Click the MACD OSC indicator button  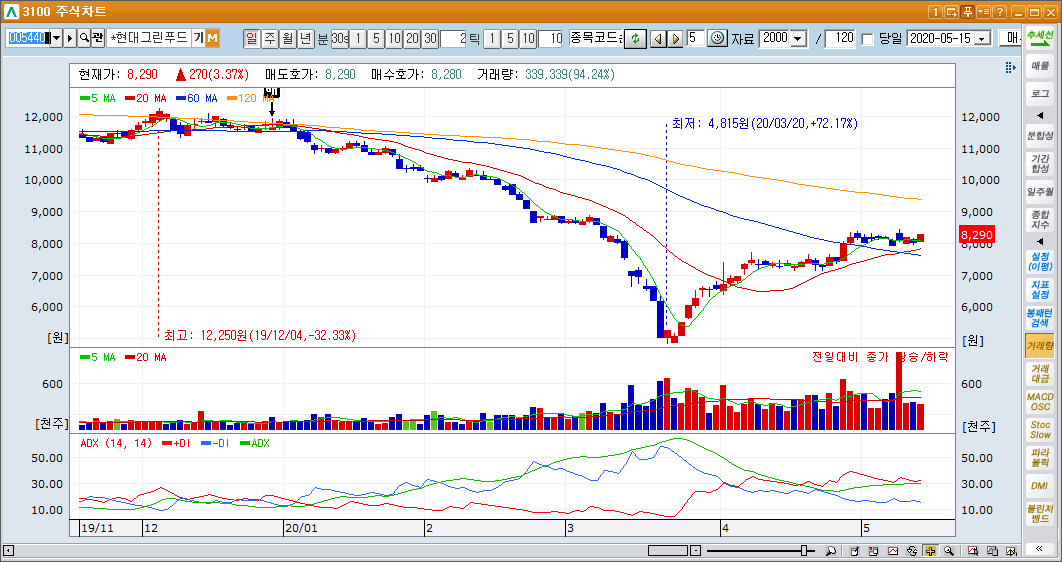click(1040, 402)
